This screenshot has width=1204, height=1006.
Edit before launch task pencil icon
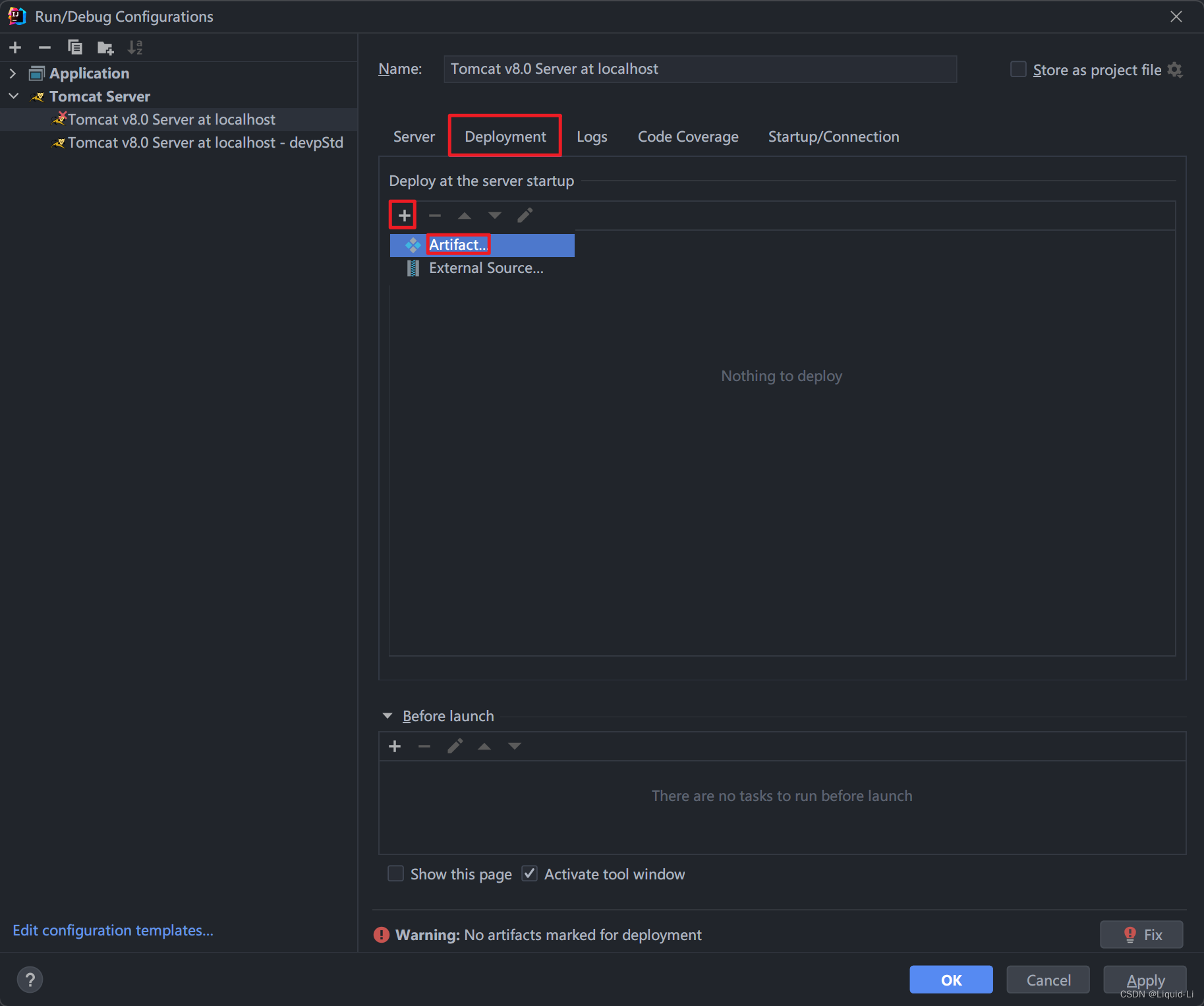pyautogui.click(x=455, y=746)
